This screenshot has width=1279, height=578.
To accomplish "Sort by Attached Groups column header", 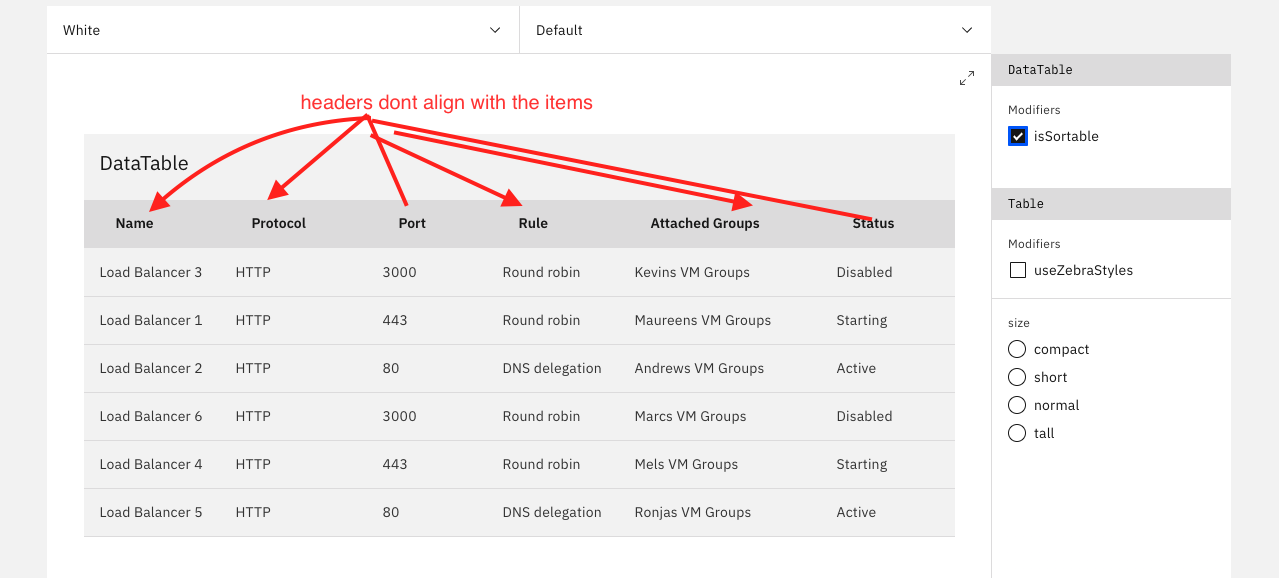I will tap(705, 224).
